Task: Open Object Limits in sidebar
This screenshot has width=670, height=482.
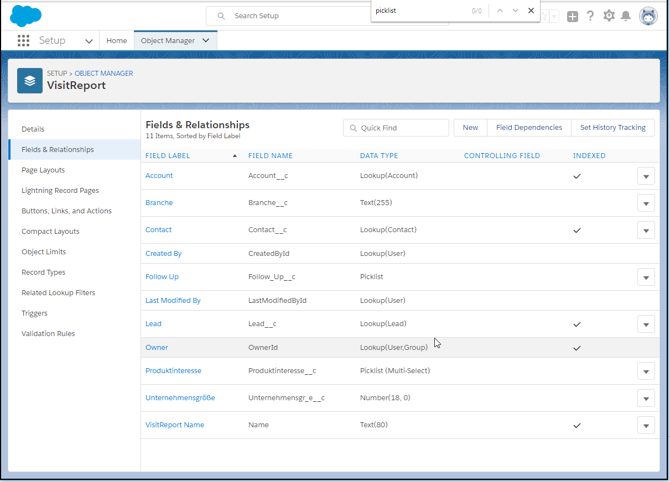Action: coord(44,252)
